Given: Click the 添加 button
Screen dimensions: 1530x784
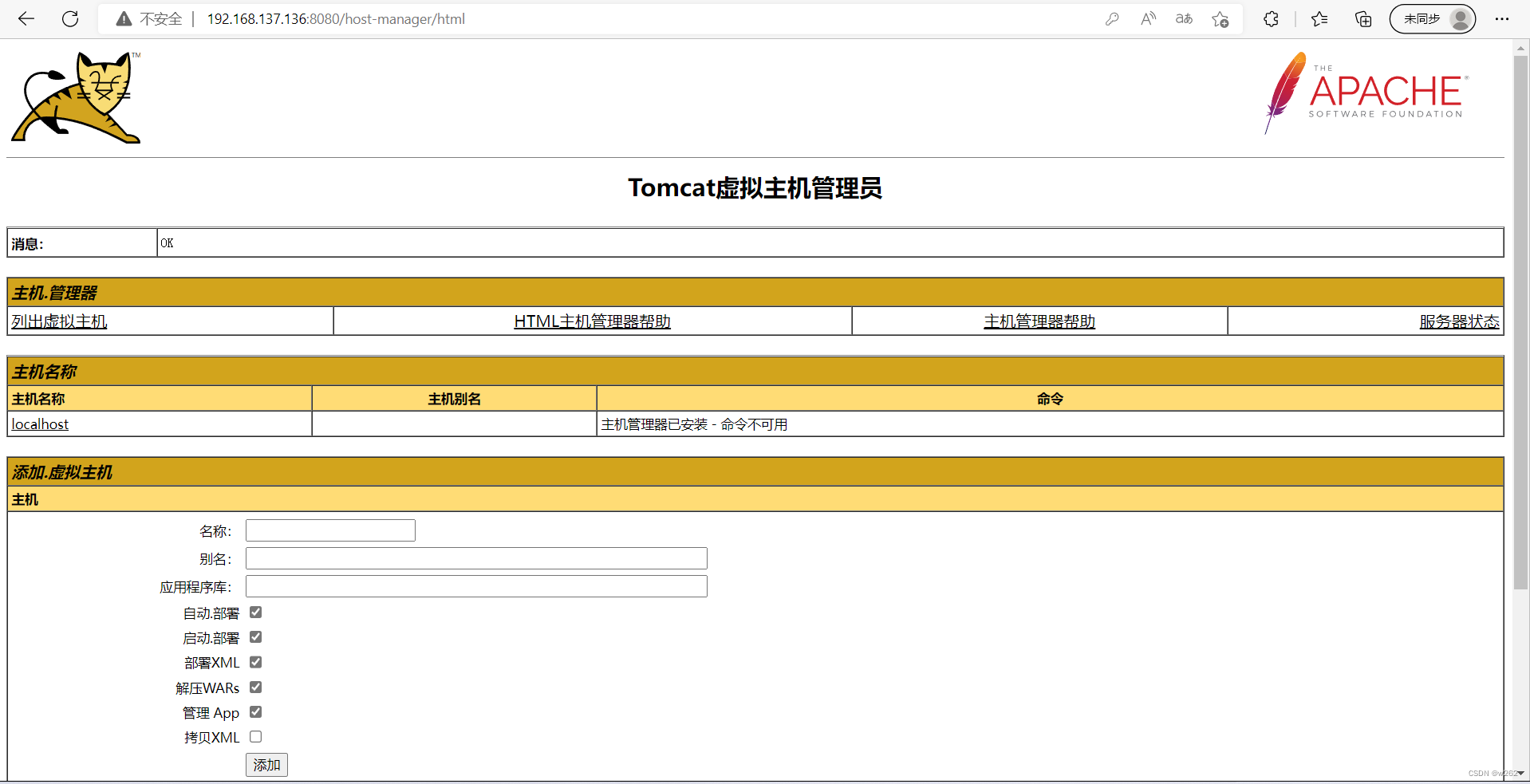Looking at the screenshot, I should (x=266, y=765).
